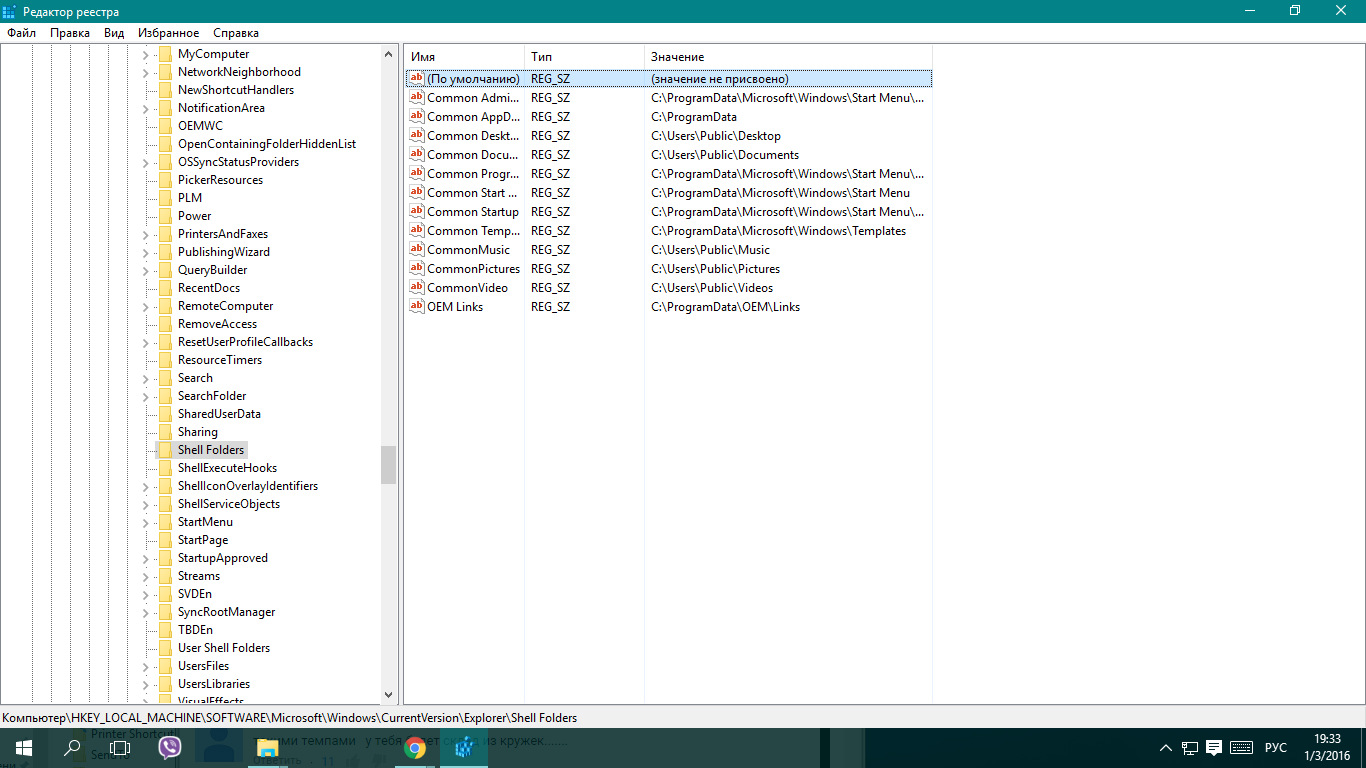1366x768 pixels.
Task: Select the QueryBuilder key
Action: tap(213, 270)
